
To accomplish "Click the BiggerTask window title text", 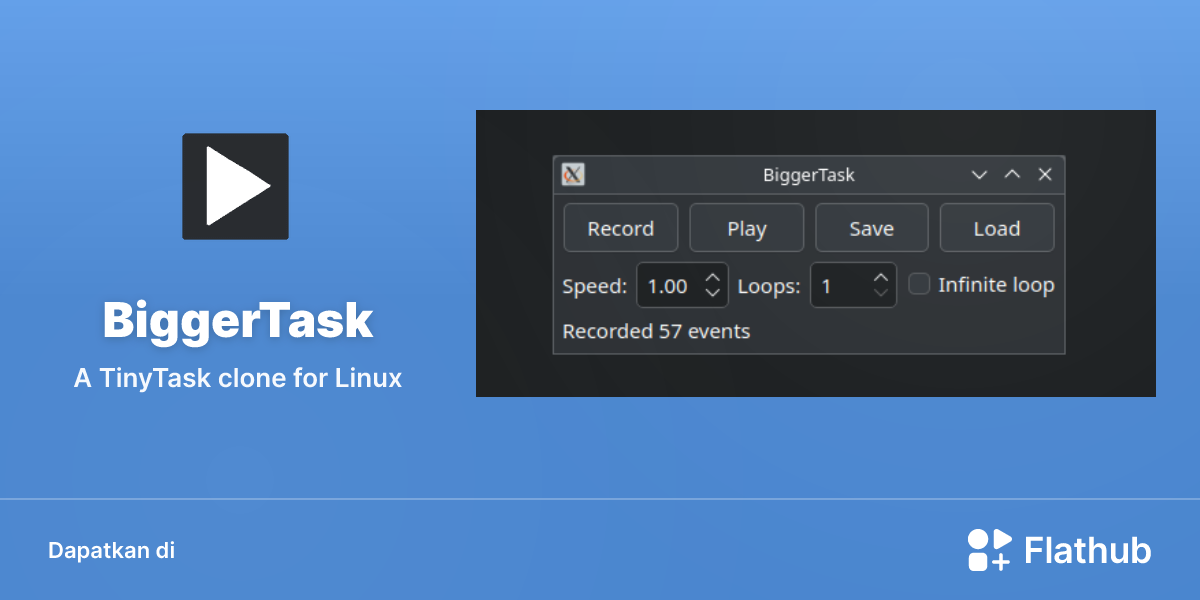I will coord(809,175).
